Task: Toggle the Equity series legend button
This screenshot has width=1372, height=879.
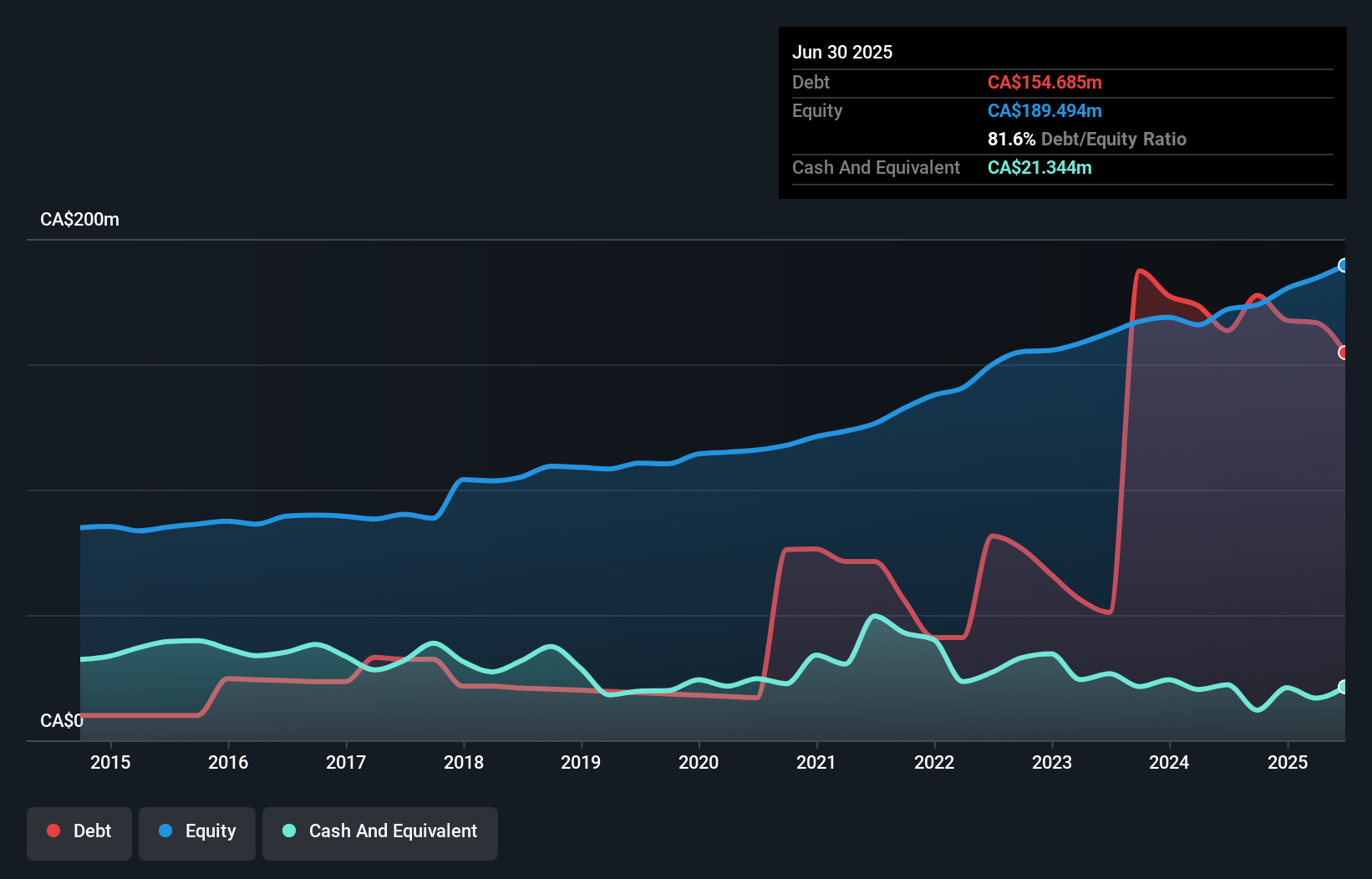Action: click(x=197, y=831)
